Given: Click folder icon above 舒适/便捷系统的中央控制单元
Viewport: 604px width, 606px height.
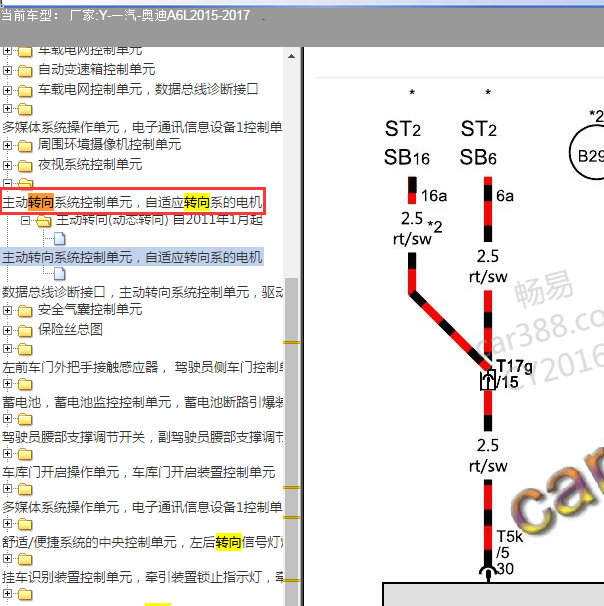Looking at the screenshot, I should pyautogui.click(x=25, y=524).
